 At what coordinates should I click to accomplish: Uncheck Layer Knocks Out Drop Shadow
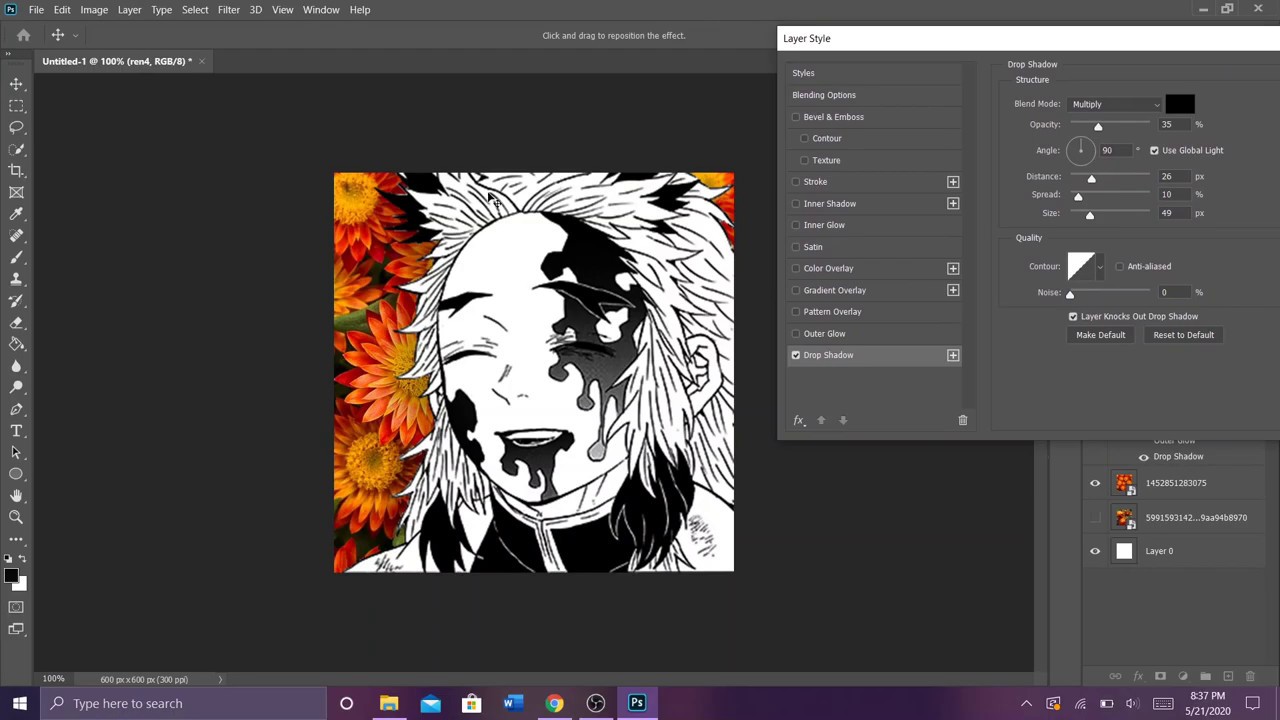[x=1073, y=316]
